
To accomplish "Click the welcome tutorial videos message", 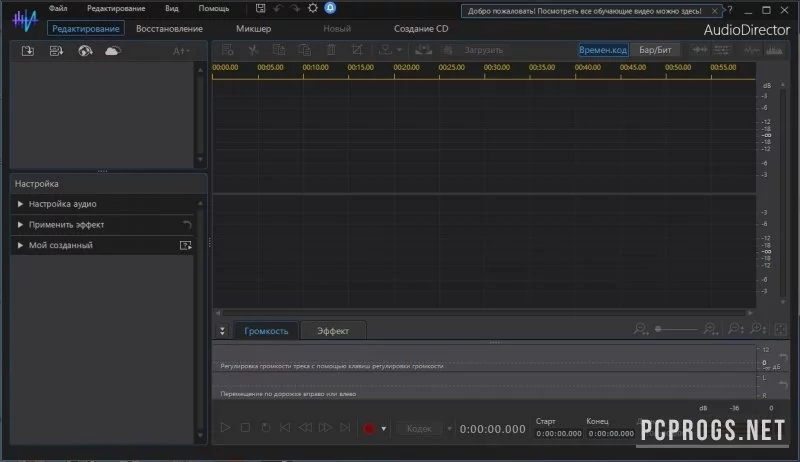I will [x=584, y=11].
